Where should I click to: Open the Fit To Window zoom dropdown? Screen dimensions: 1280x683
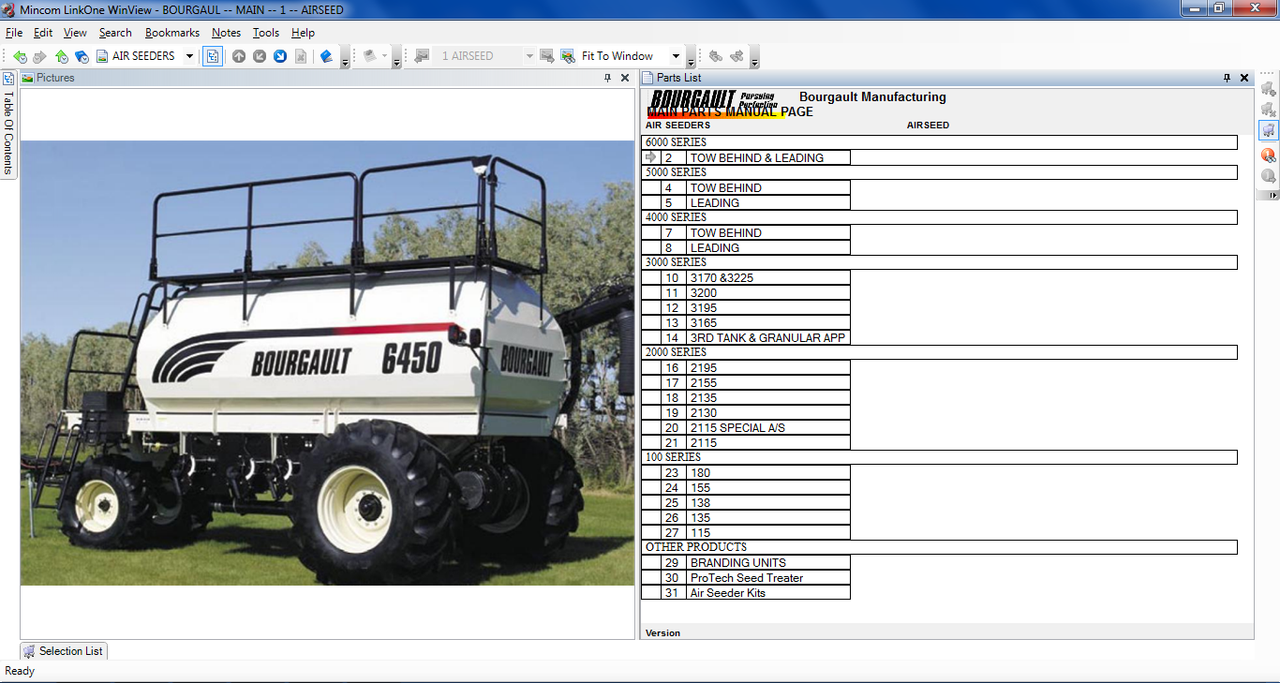pos(675,56)
